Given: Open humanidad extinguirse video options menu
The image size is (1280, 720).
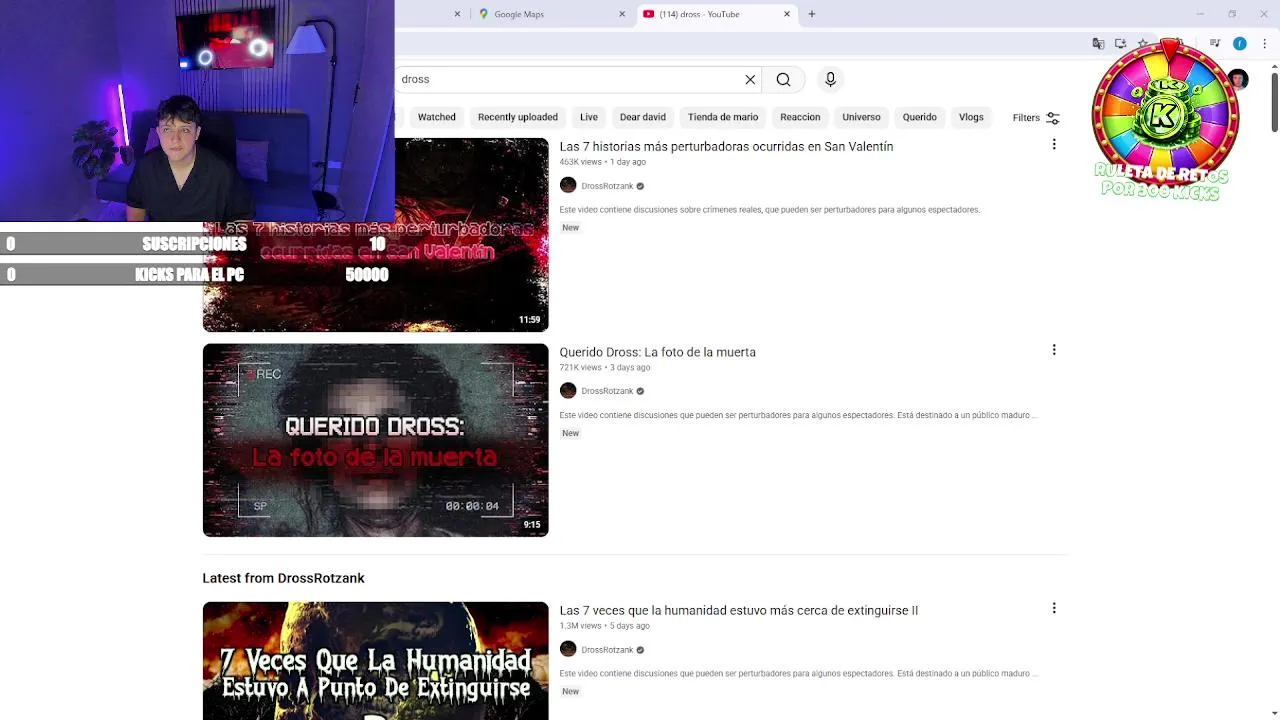Looking at the screenshot, I should click(1054, 608).
